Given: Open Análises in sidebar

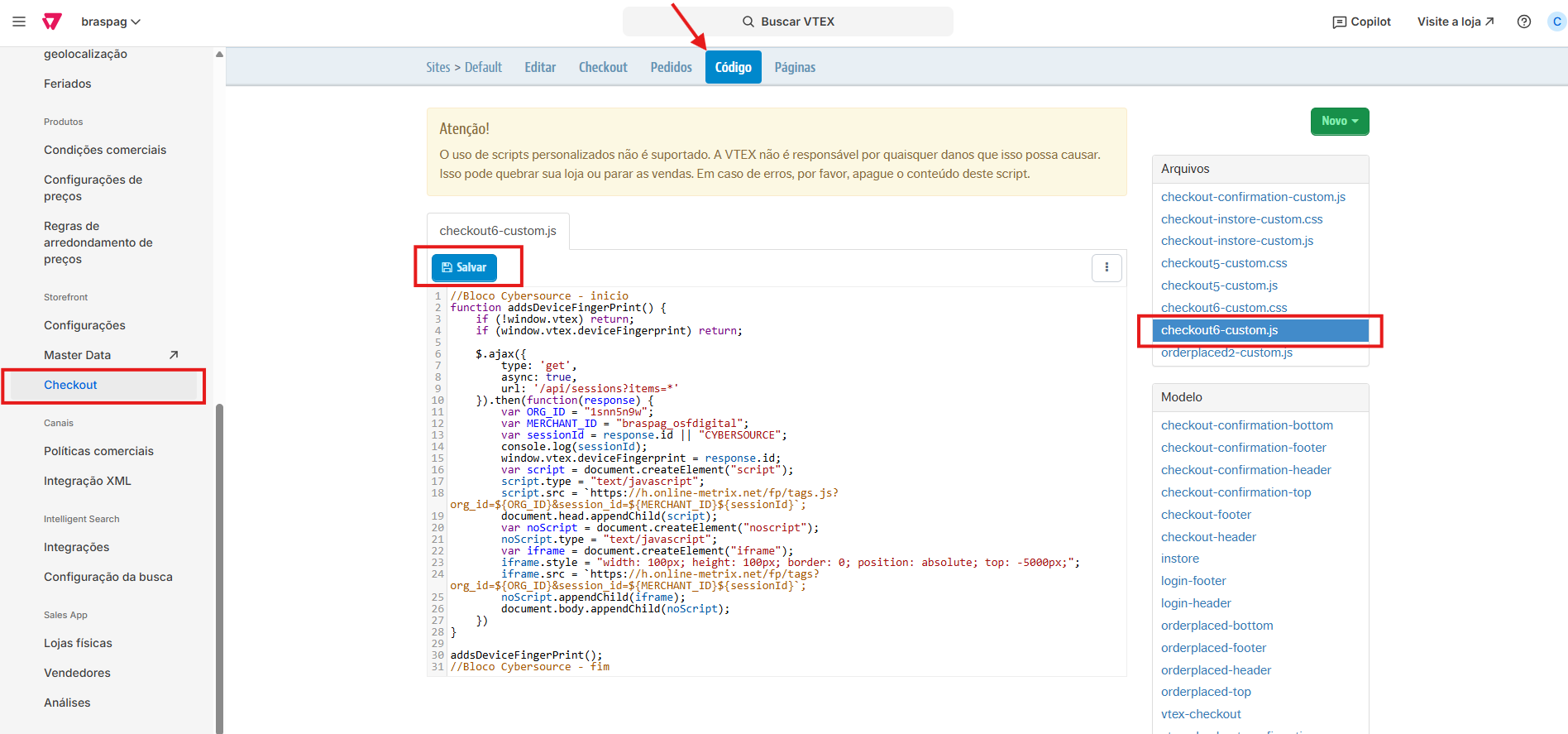Looking at the screenshot, I should (67, 703).
